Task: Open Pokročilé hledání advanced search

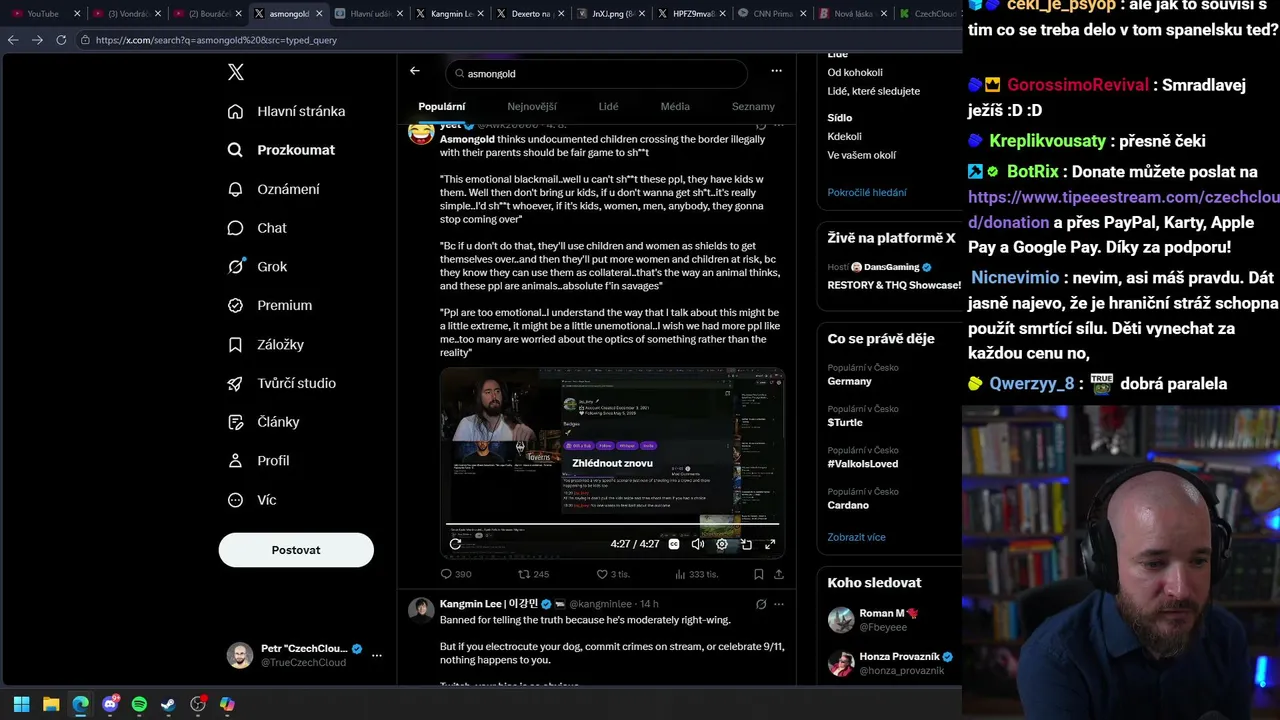Action: coord(867,192)
